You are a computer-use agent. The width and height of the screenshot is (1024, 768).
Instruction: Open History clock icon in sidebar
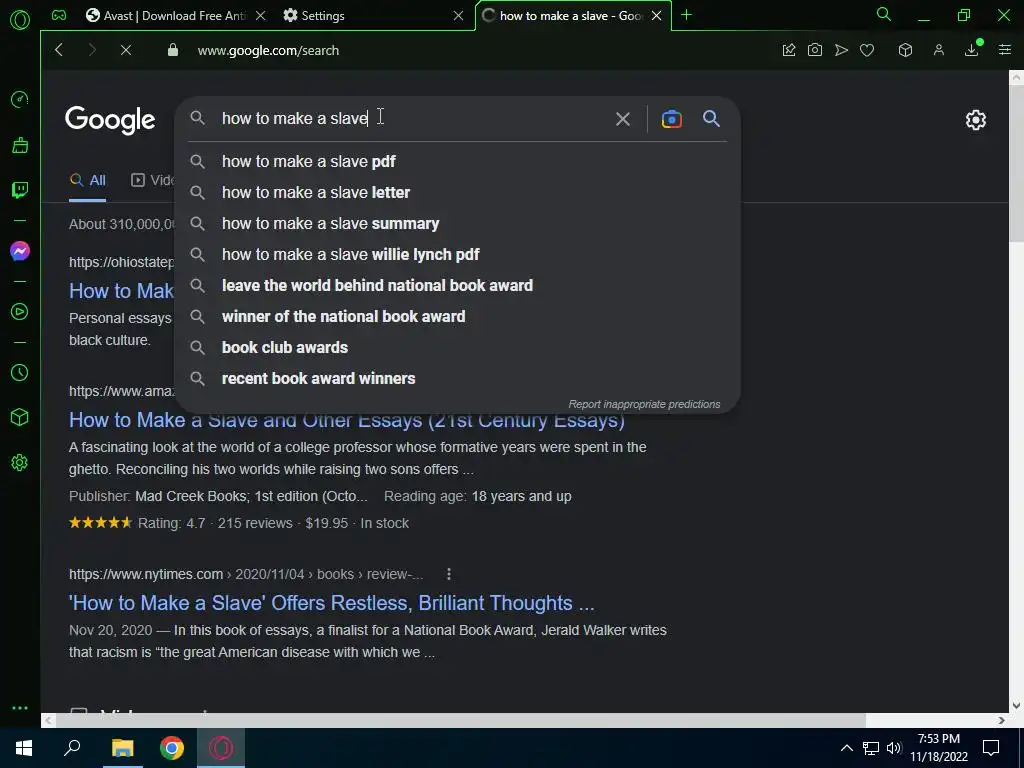(20, 372)
